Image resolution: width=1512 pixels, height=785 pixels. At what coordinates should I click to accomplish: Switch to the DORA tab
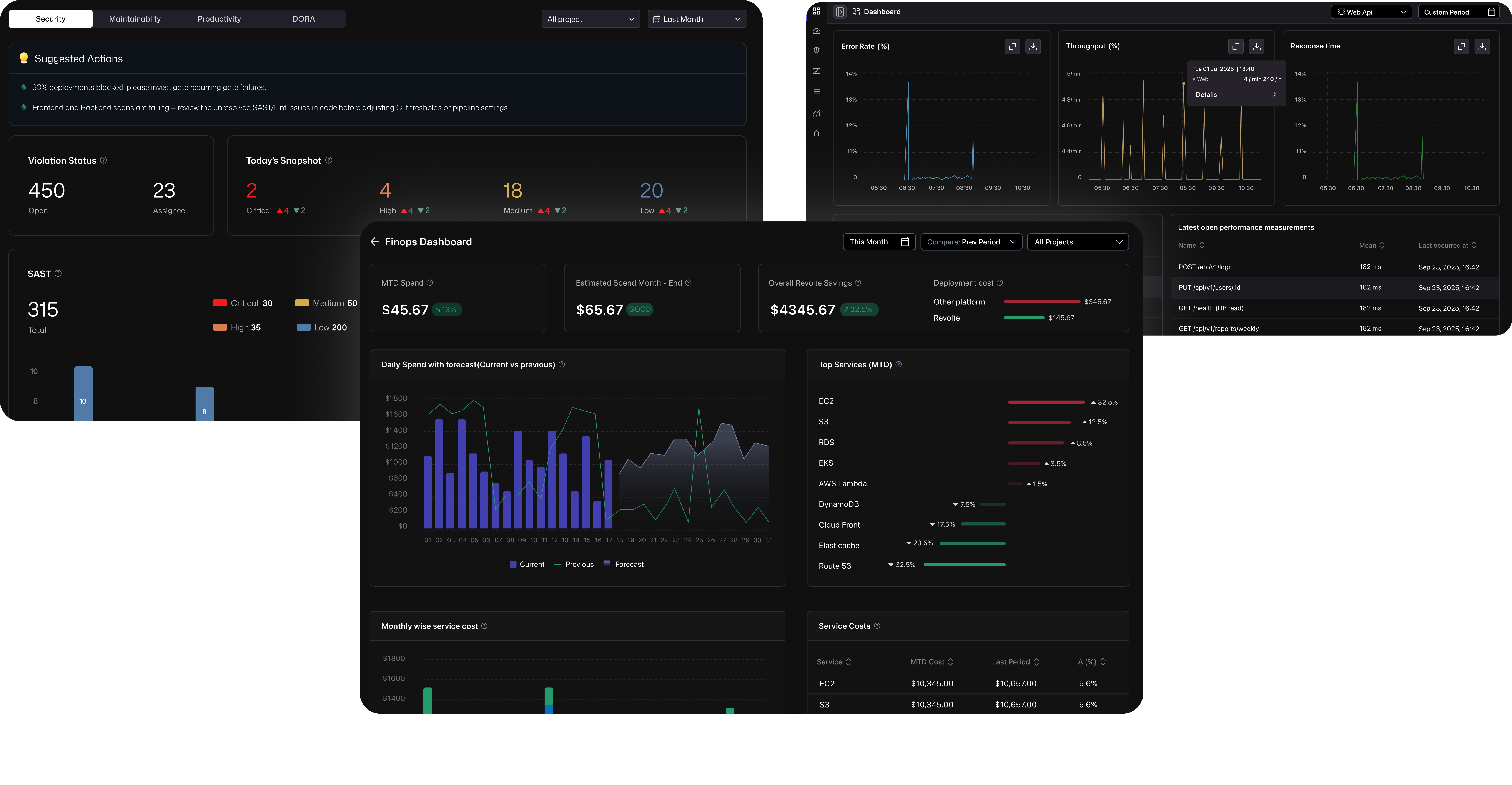click(303, 19)
